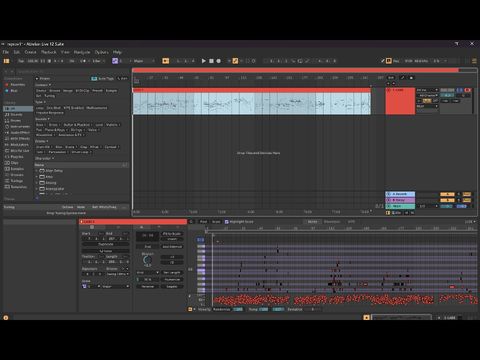The width and height of the screenshot is (480, 360).
Task: Open the Groove dropdown in clip view
Action: pos(117,274)
